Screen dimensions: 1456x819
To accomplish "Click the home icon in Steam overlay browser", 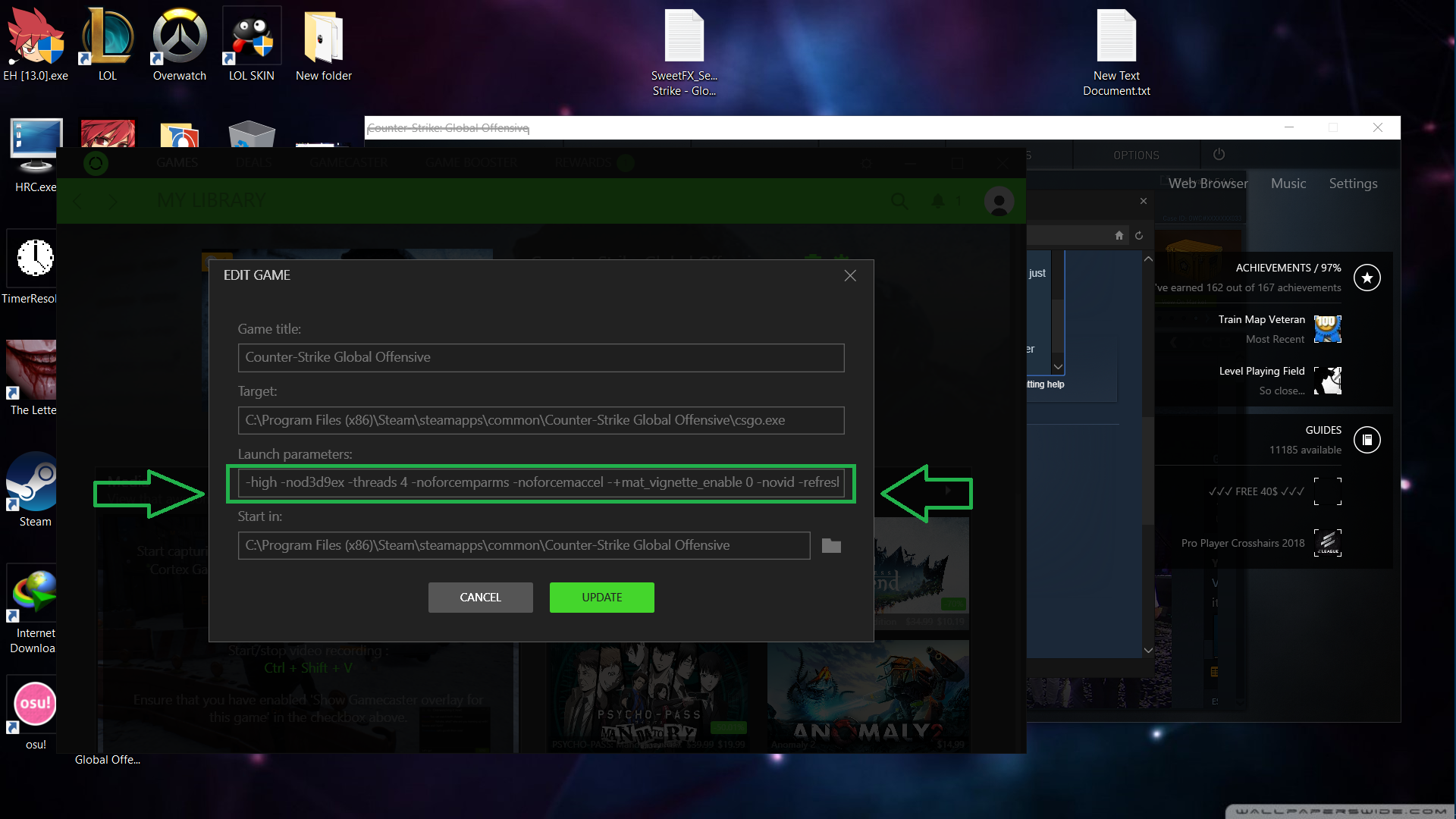I will (x=1119, y=236).
